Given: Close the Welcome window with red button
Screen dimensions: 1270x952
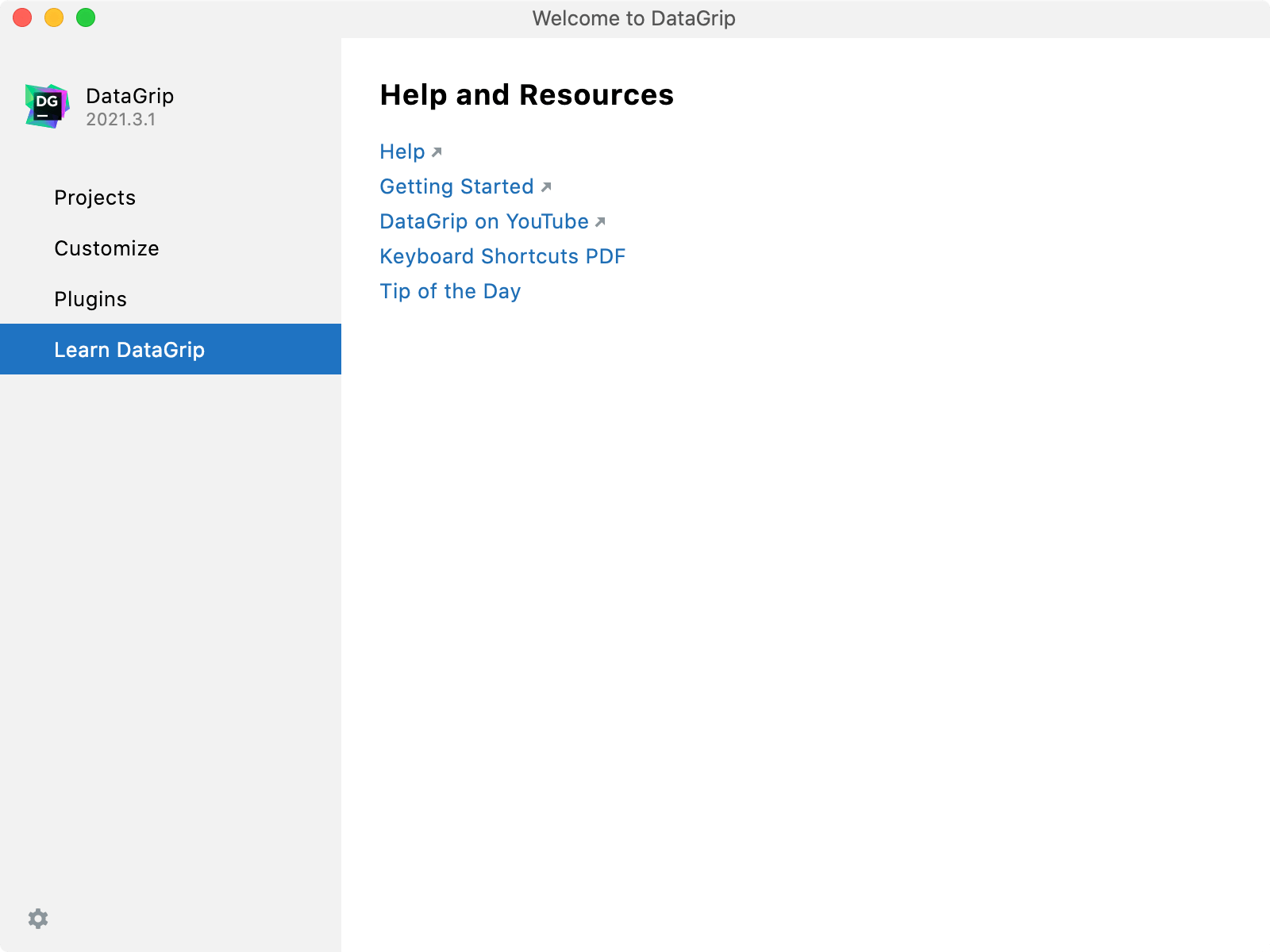Looking at the screenshot, I should pos(22,17).
